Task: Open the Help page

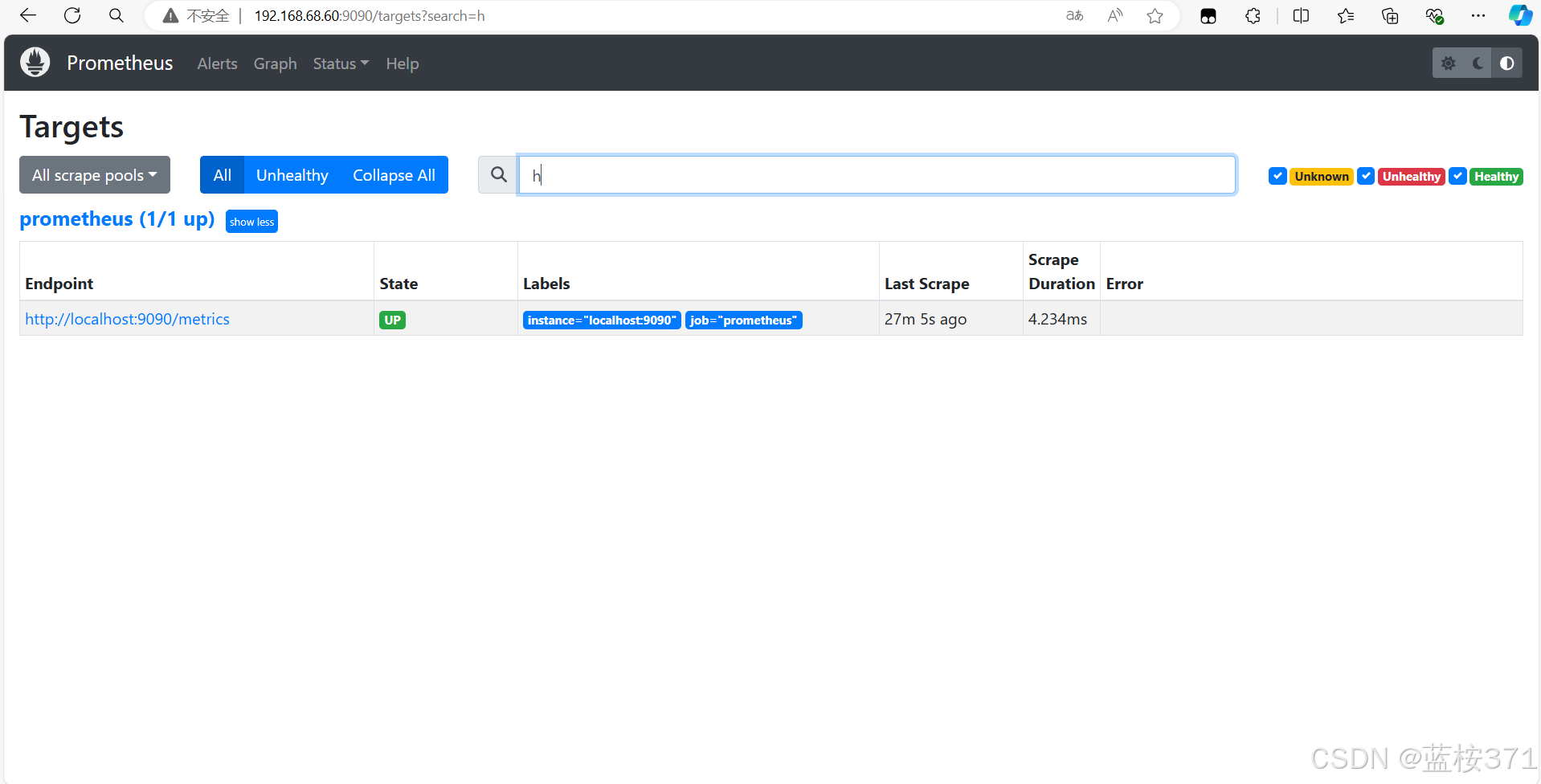Action: (x=402, y=63)
